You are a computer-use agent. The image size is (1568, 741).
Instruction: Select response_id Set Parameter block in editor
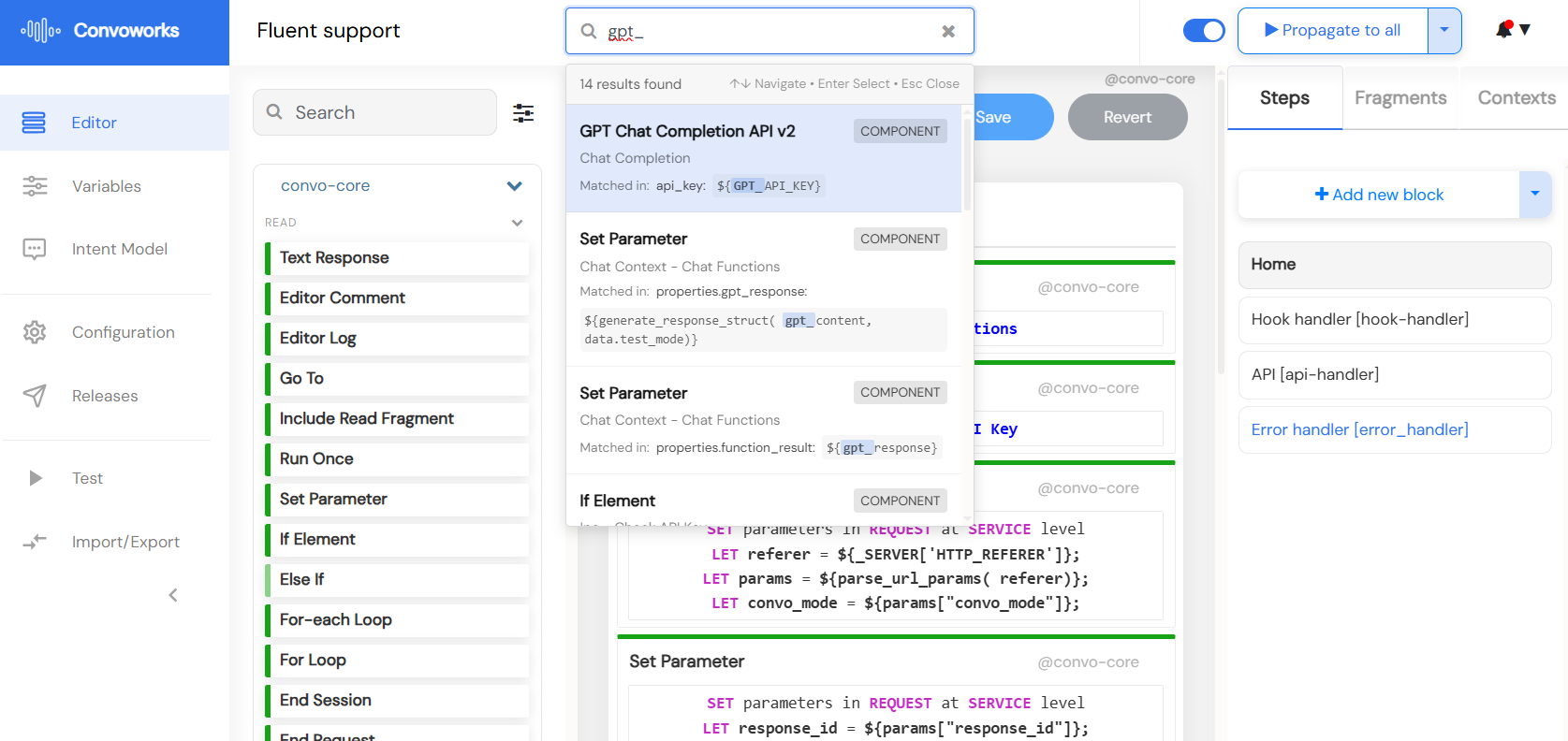point(896,690)
